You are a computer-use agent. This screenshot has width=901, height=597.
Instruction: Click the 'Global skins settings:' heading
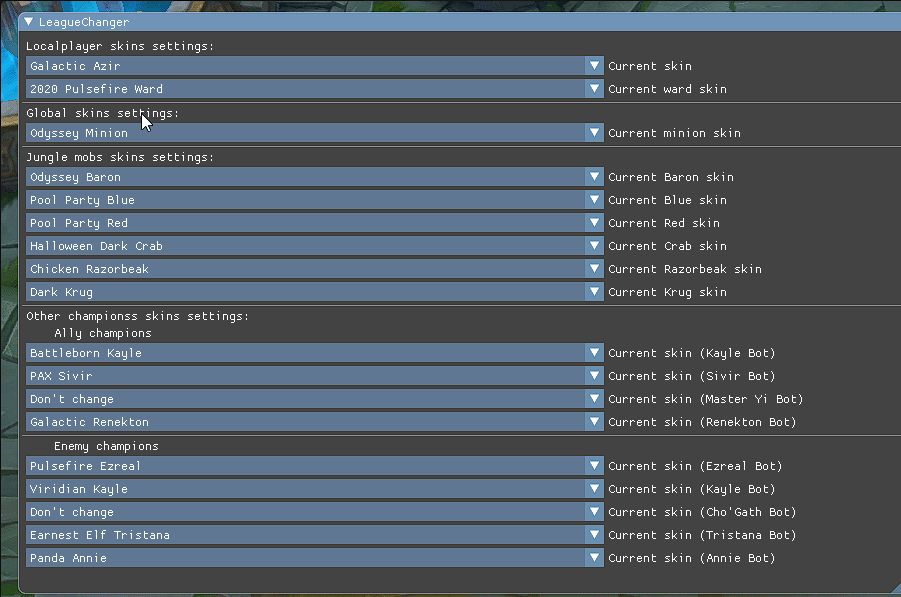pyautogui.click(x=102, y=113)
